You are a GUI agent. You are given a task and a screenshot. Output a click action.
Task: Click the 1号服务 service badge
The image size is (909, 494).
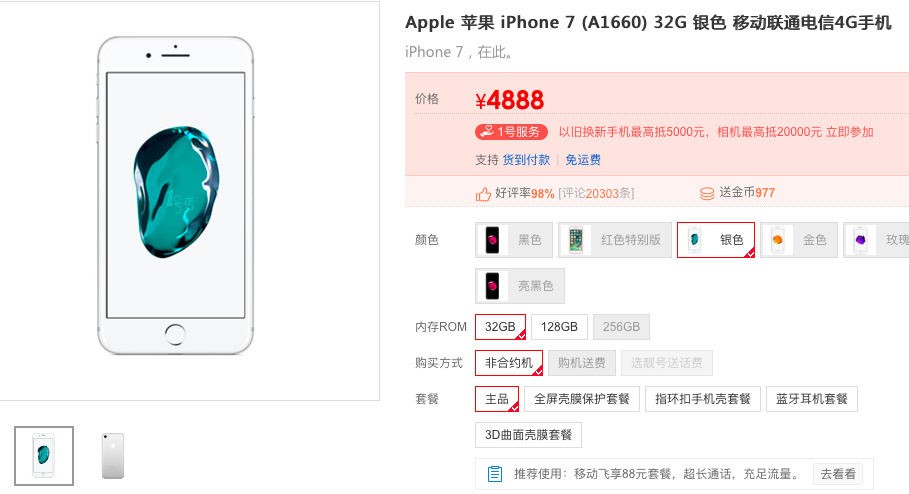click(511, 132)
